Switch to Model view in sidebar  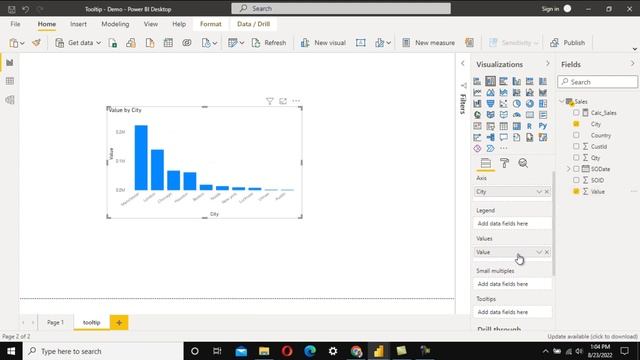tap(10, 100)
